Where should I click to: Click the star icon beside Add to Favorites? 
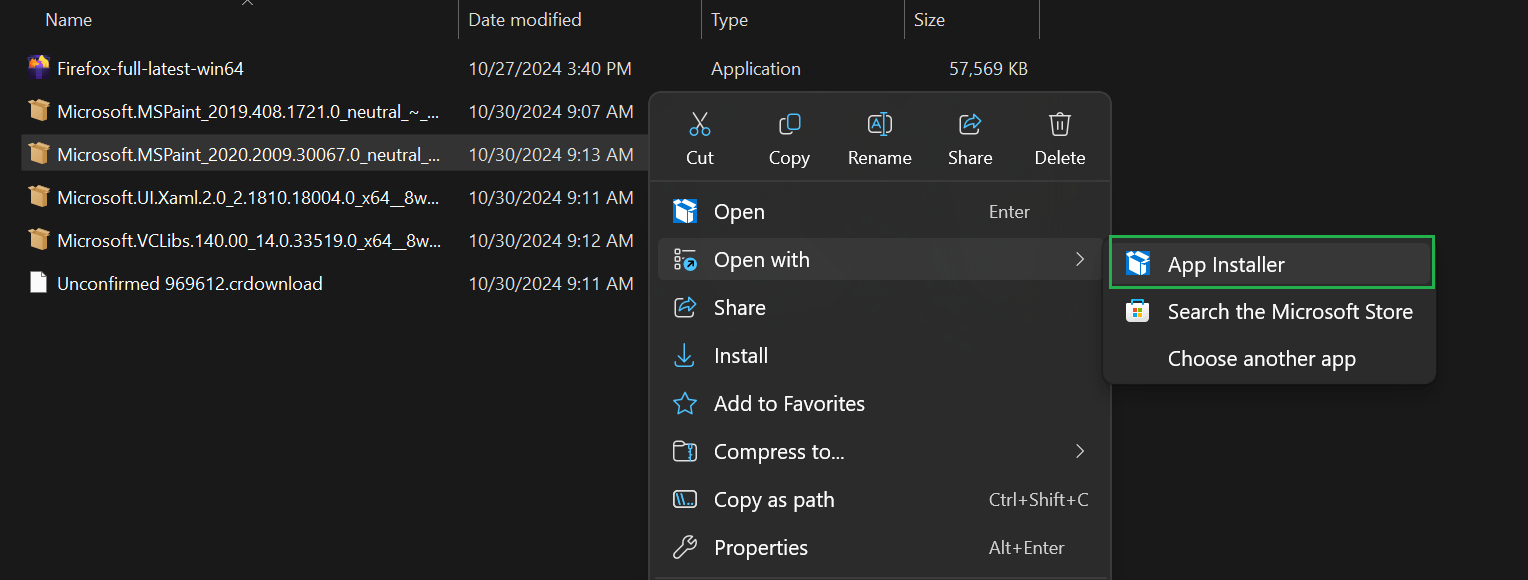coord(685,403)
